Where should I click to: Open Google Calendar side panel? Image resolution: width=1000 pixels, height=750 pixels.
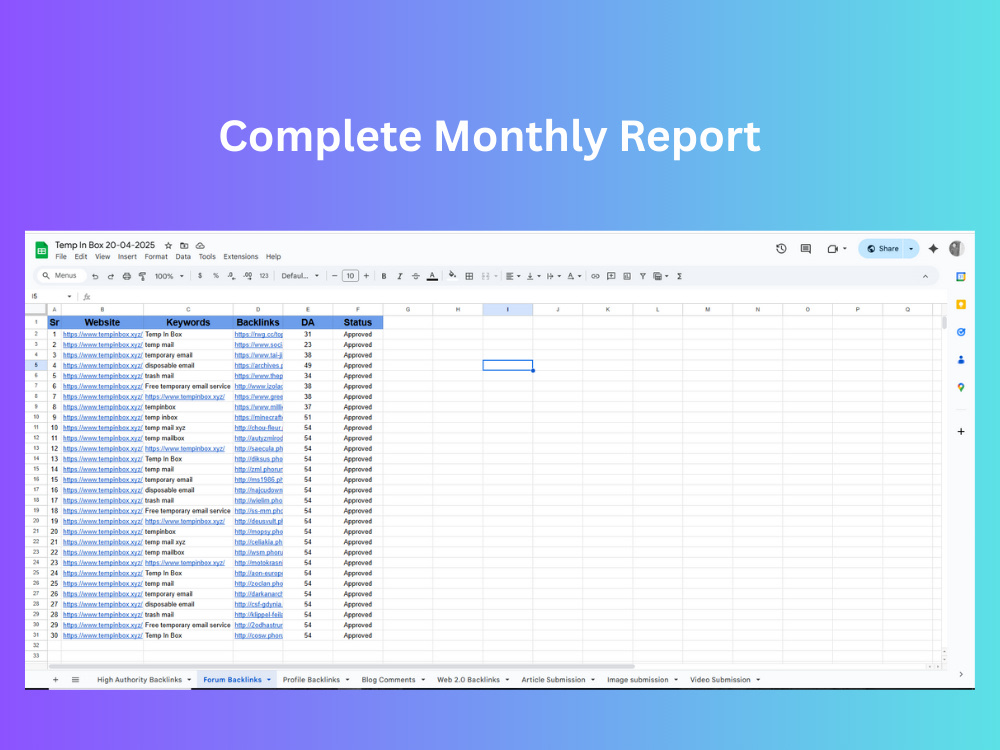(x=961, y=277)
